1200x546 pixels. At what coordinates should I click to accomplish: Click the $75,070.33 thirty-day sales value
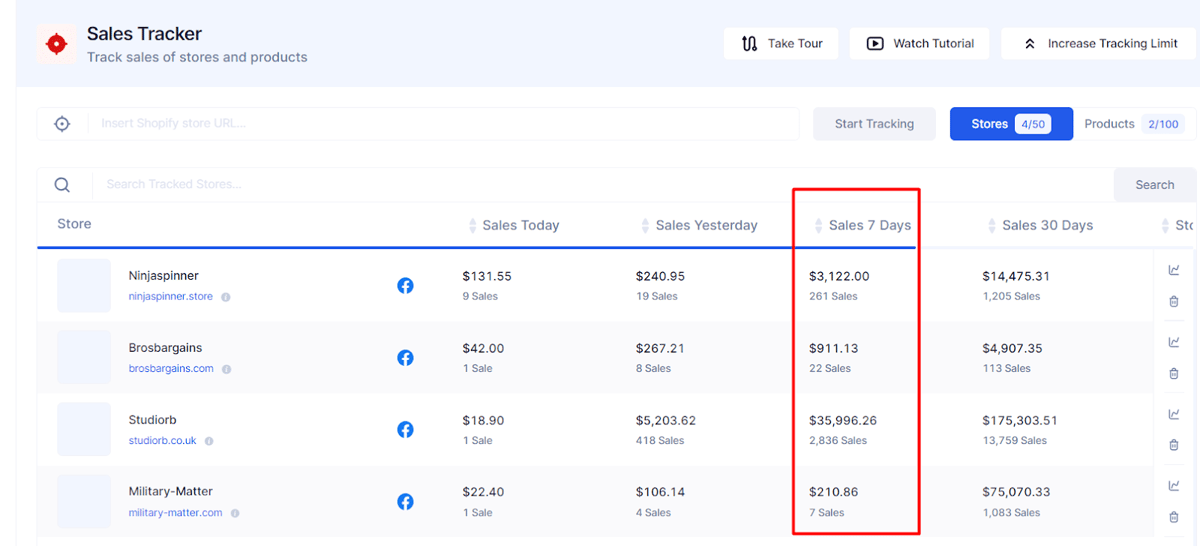tap(1016, 492)
